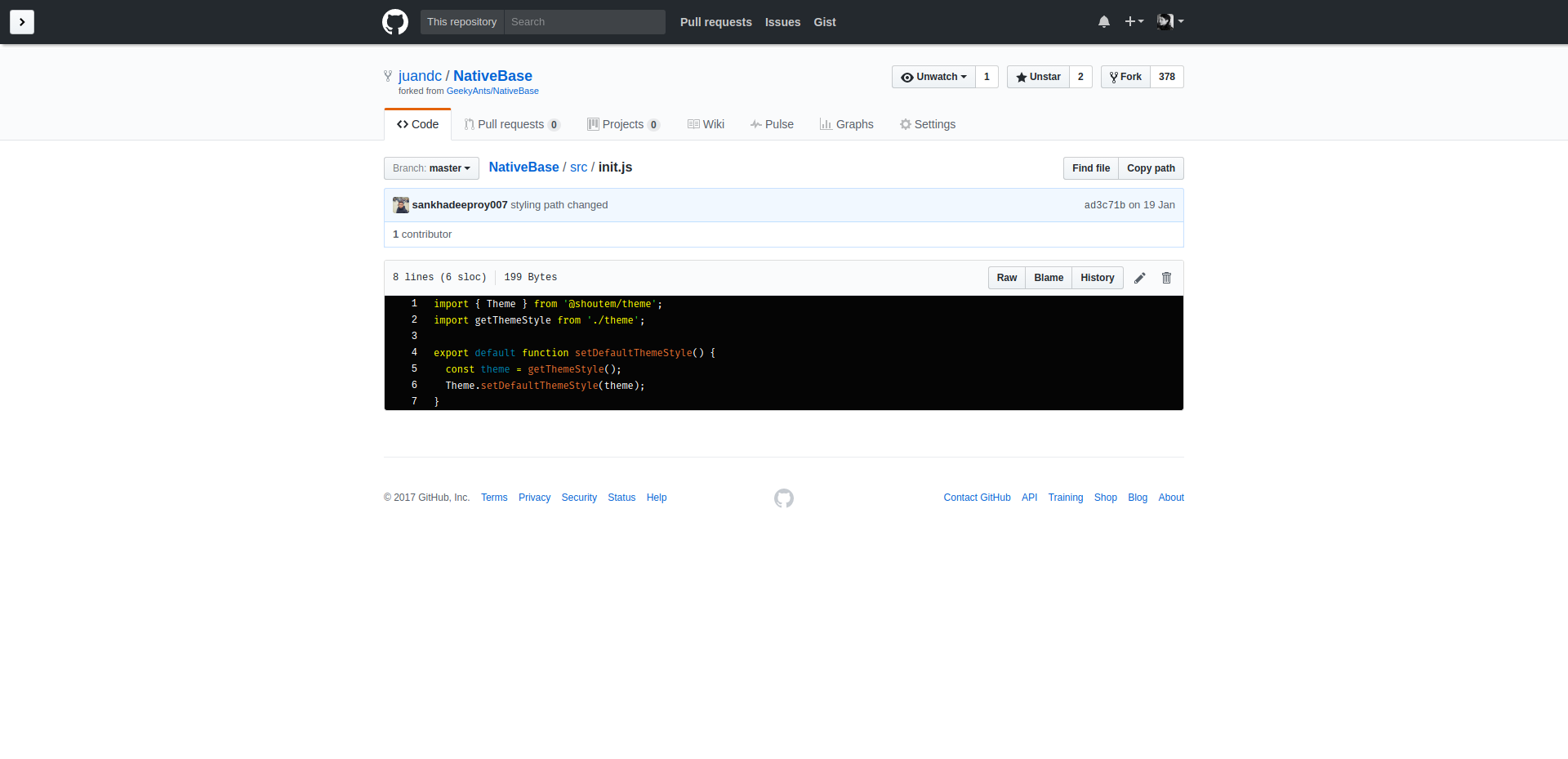Open the Privacy footer link
Viewport: 1568px width, 759px height.
(x=535, y=498)
